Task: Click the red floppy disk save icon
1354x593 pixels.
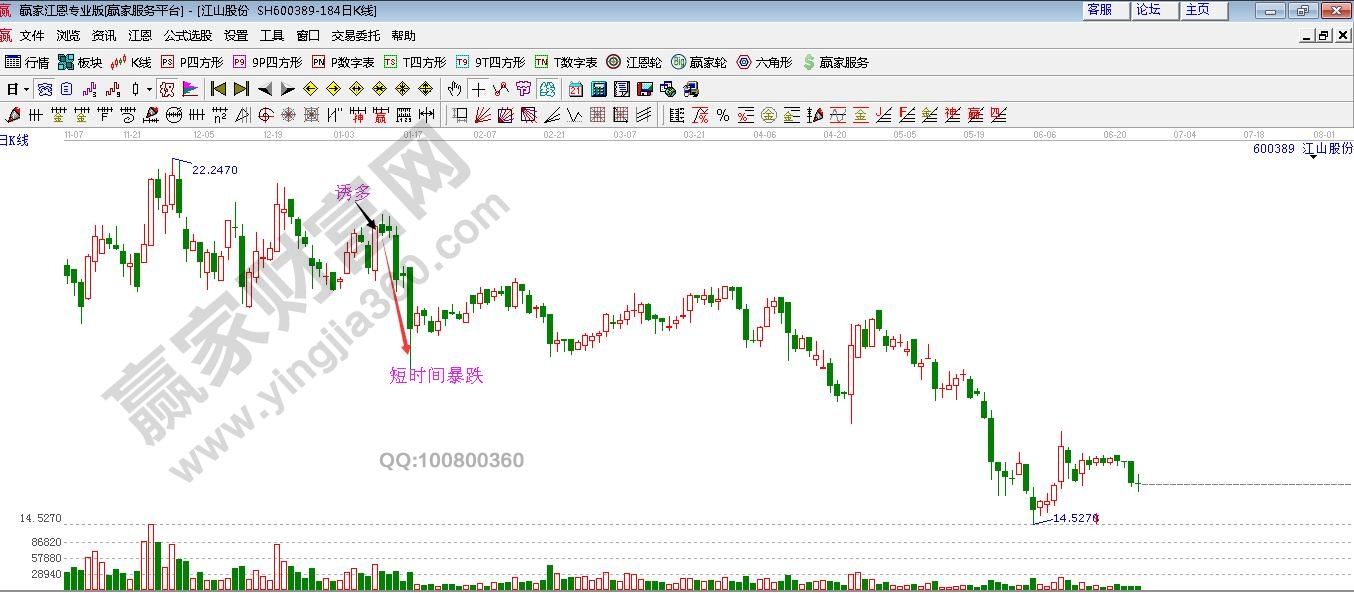Action: click(644, 89)
